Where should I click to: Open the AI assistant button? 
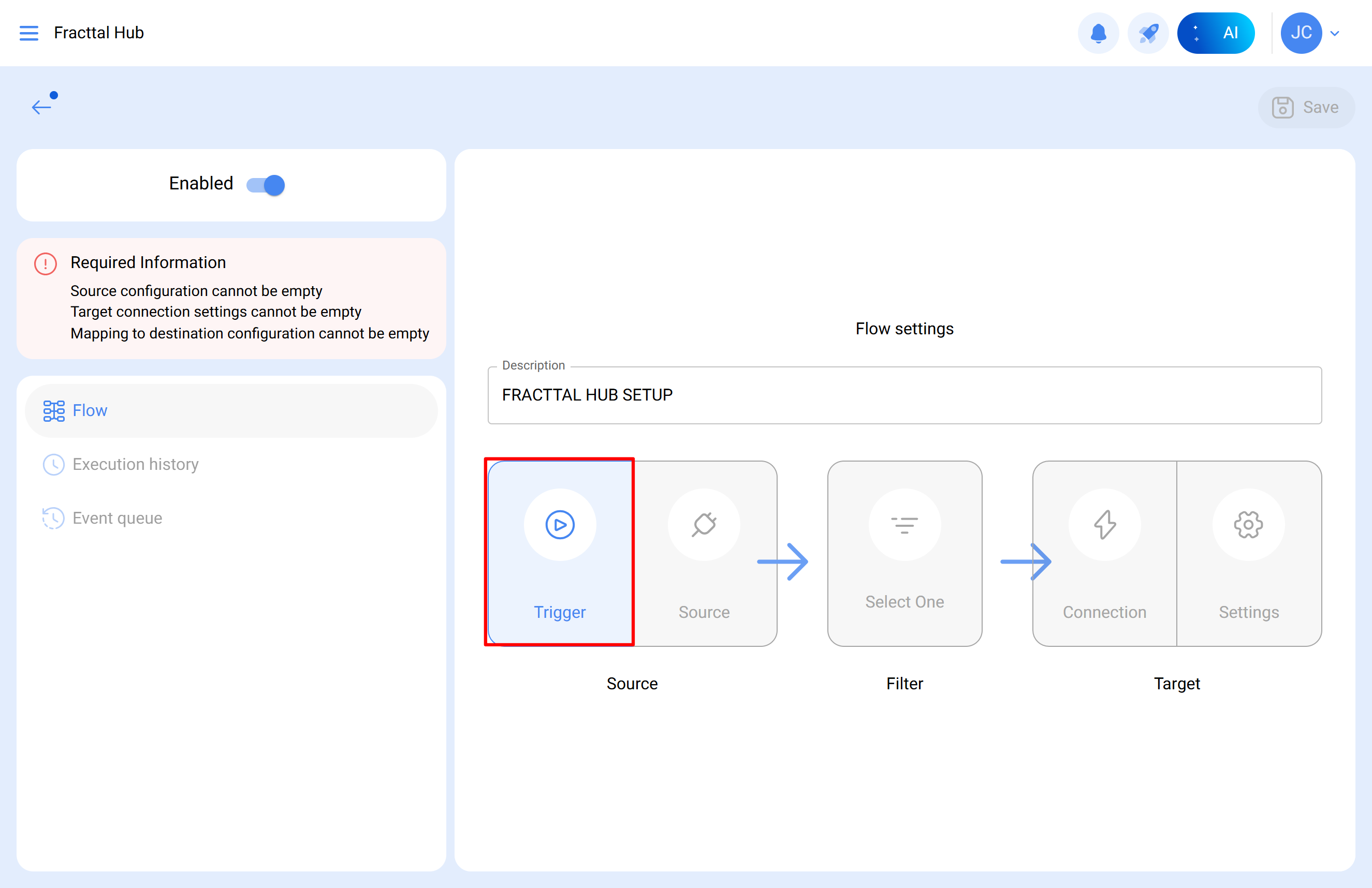click(1215, 33)
